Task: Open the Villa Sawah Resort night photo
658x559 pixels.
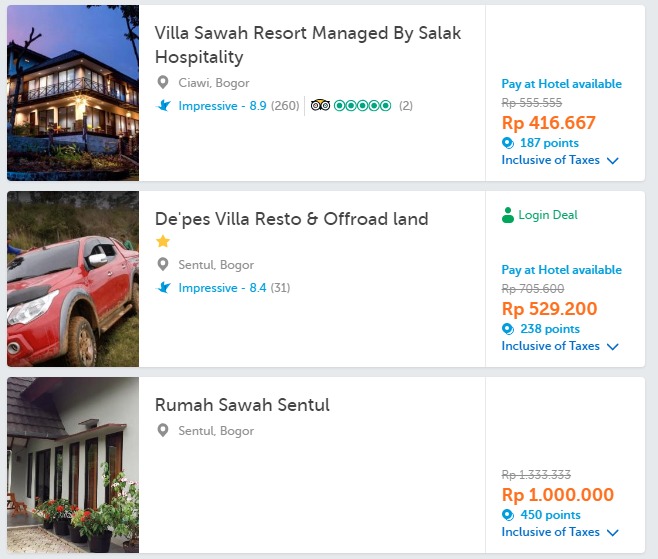Action: 73,93
